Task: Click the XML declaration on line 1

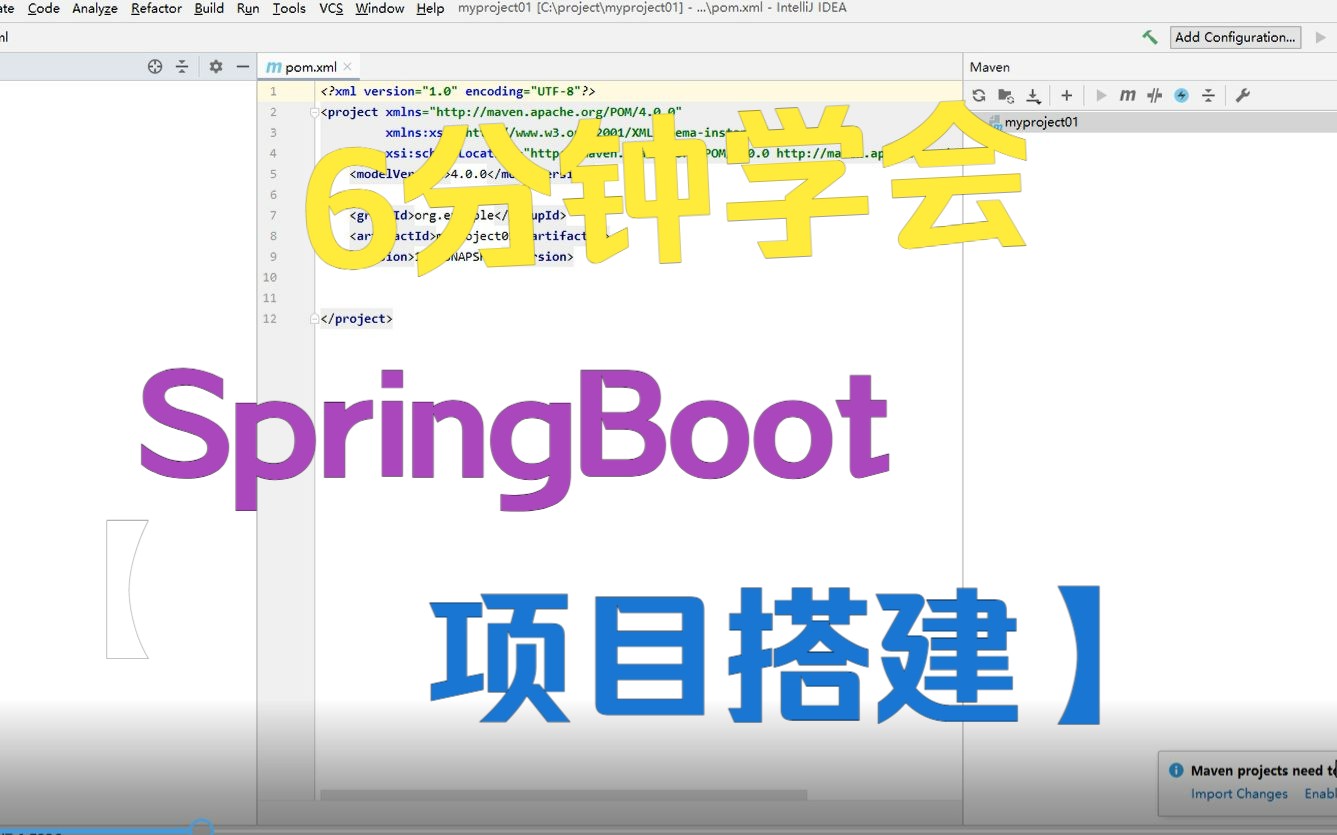Action: (458, 91)
